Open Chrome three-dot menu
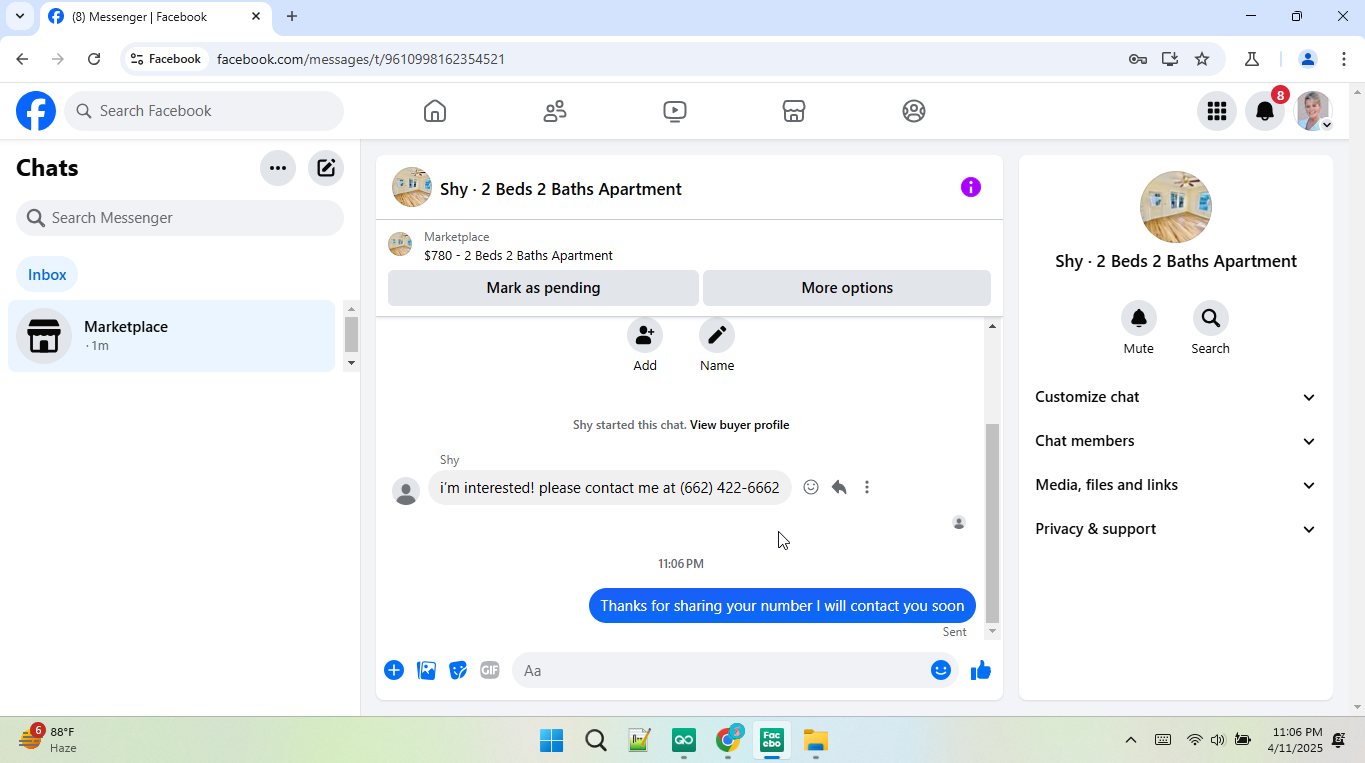Image resolution: width=1365 pixels, height=763 pixels. click(x=1344, y=59)
